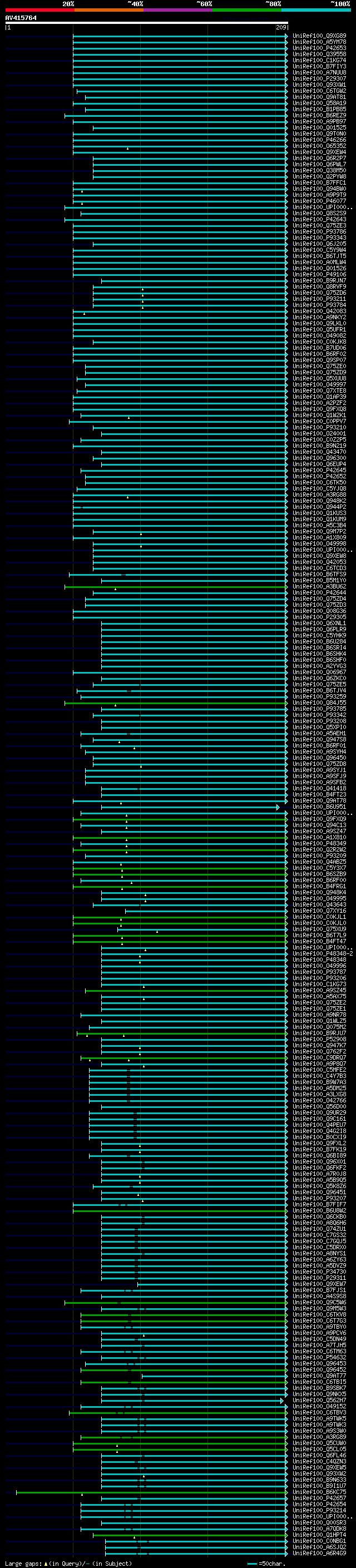Click the '=50char.' scale legend

265,1563
